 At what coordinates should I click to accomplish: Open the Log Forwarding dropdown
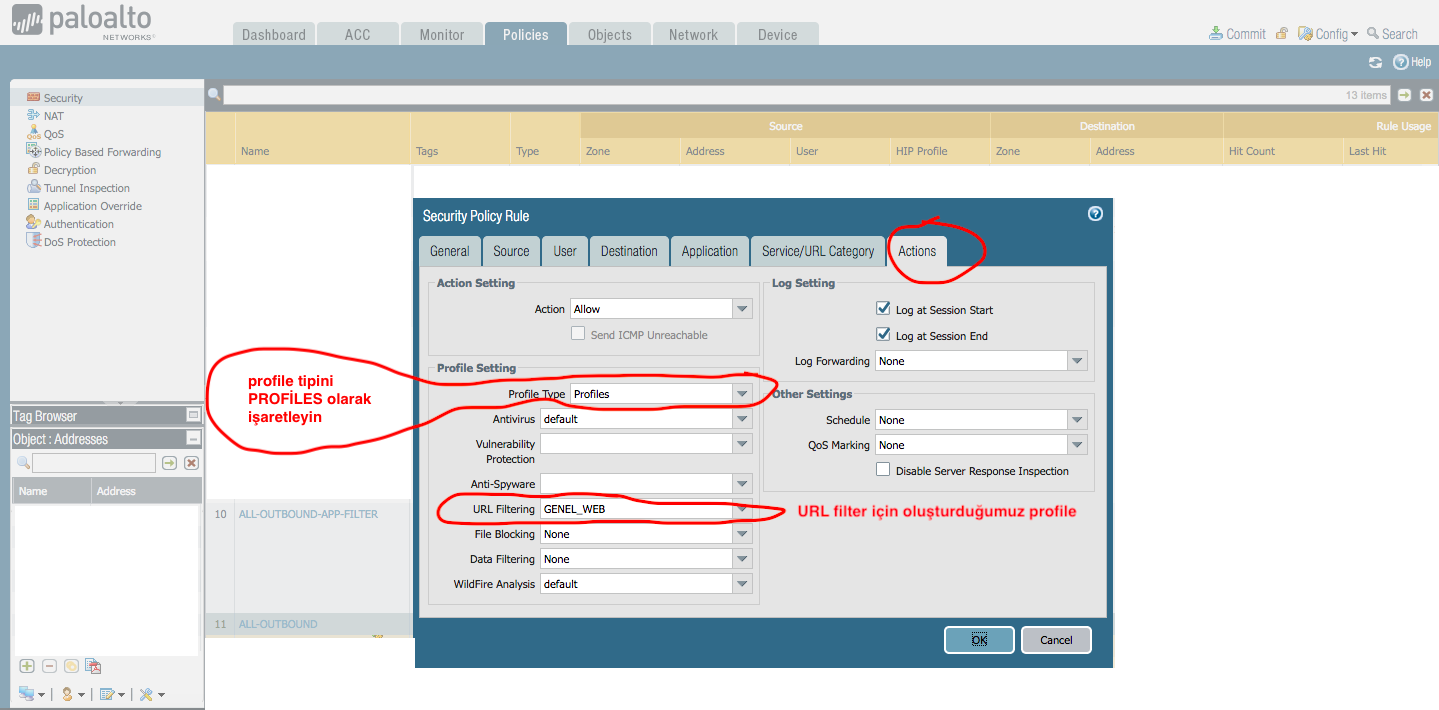point(1076,361)
